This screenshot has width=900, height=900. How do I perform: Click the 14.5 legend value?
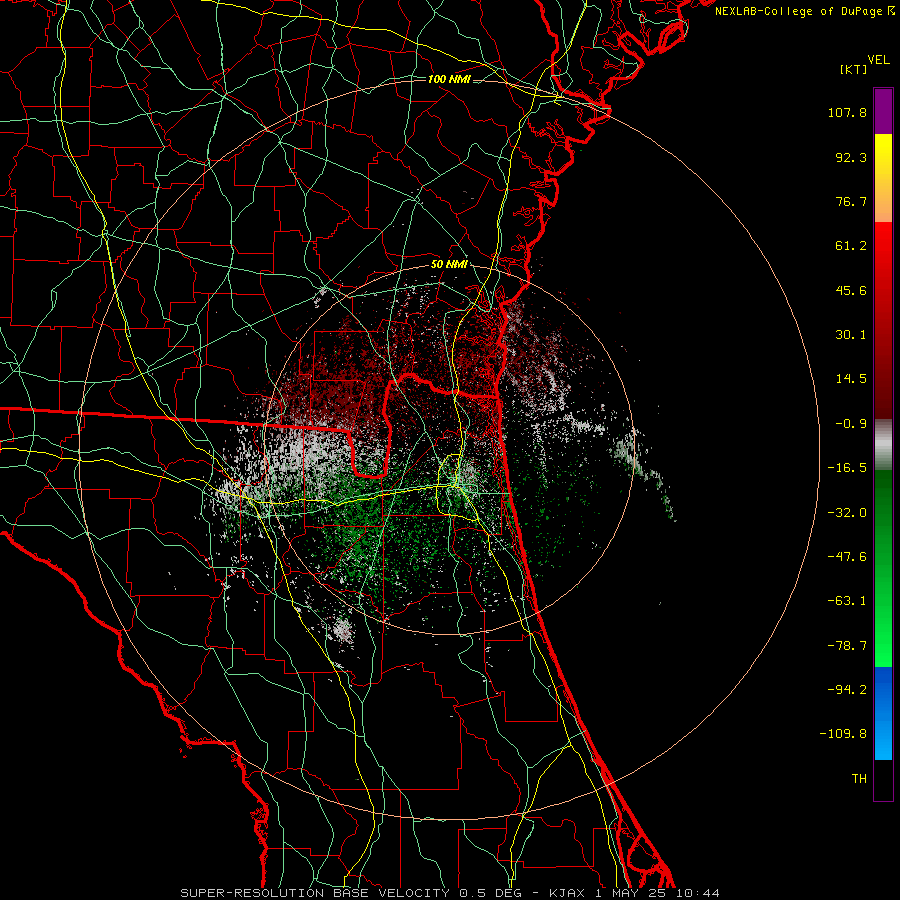(851, 379)
